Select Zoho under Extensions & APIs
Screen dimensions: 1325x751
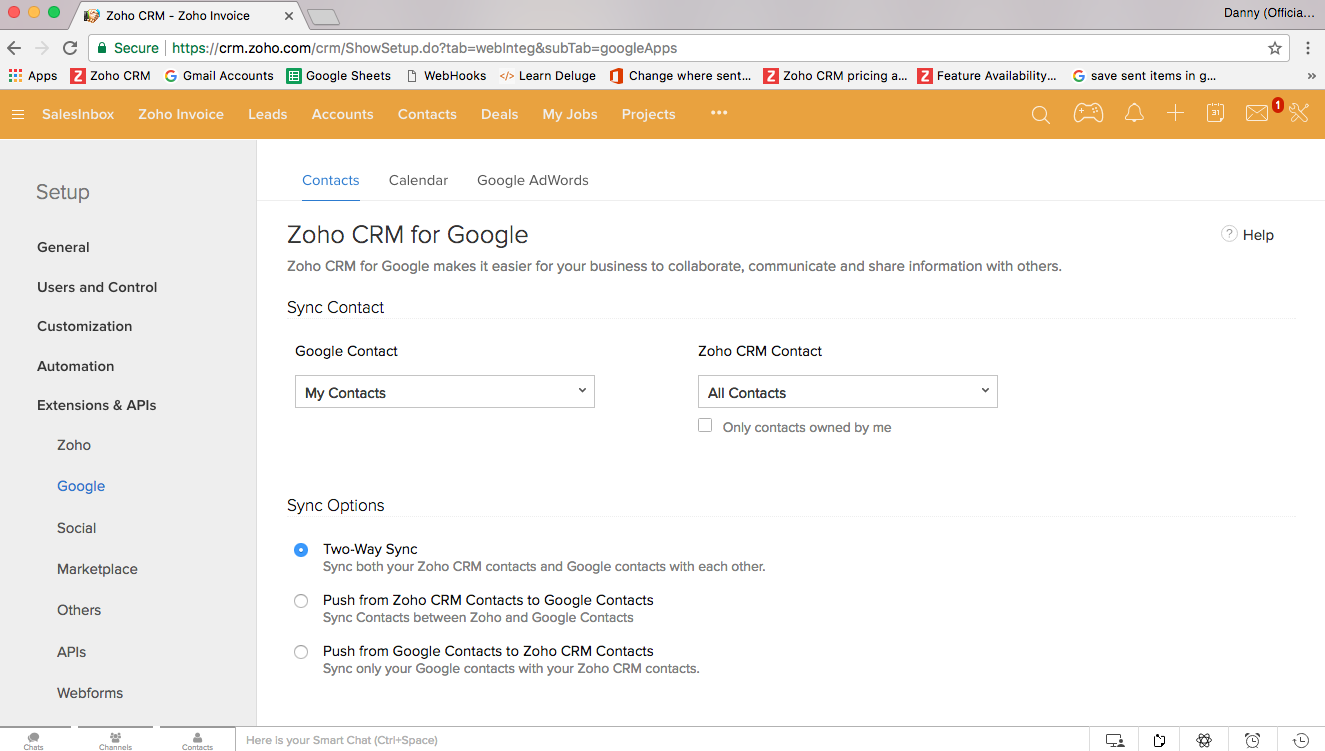point(74,446)
